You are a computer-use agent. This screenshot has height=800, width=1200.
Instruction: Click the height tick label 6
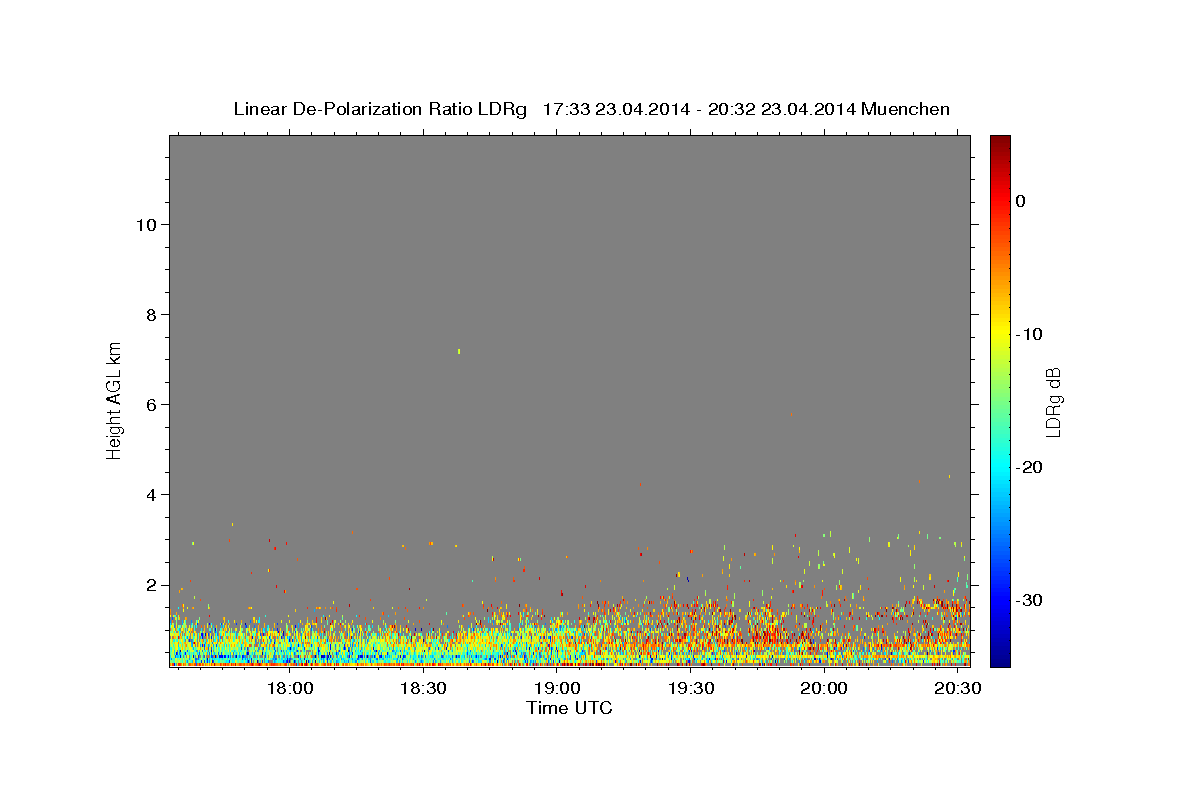[x=150, y=404]
